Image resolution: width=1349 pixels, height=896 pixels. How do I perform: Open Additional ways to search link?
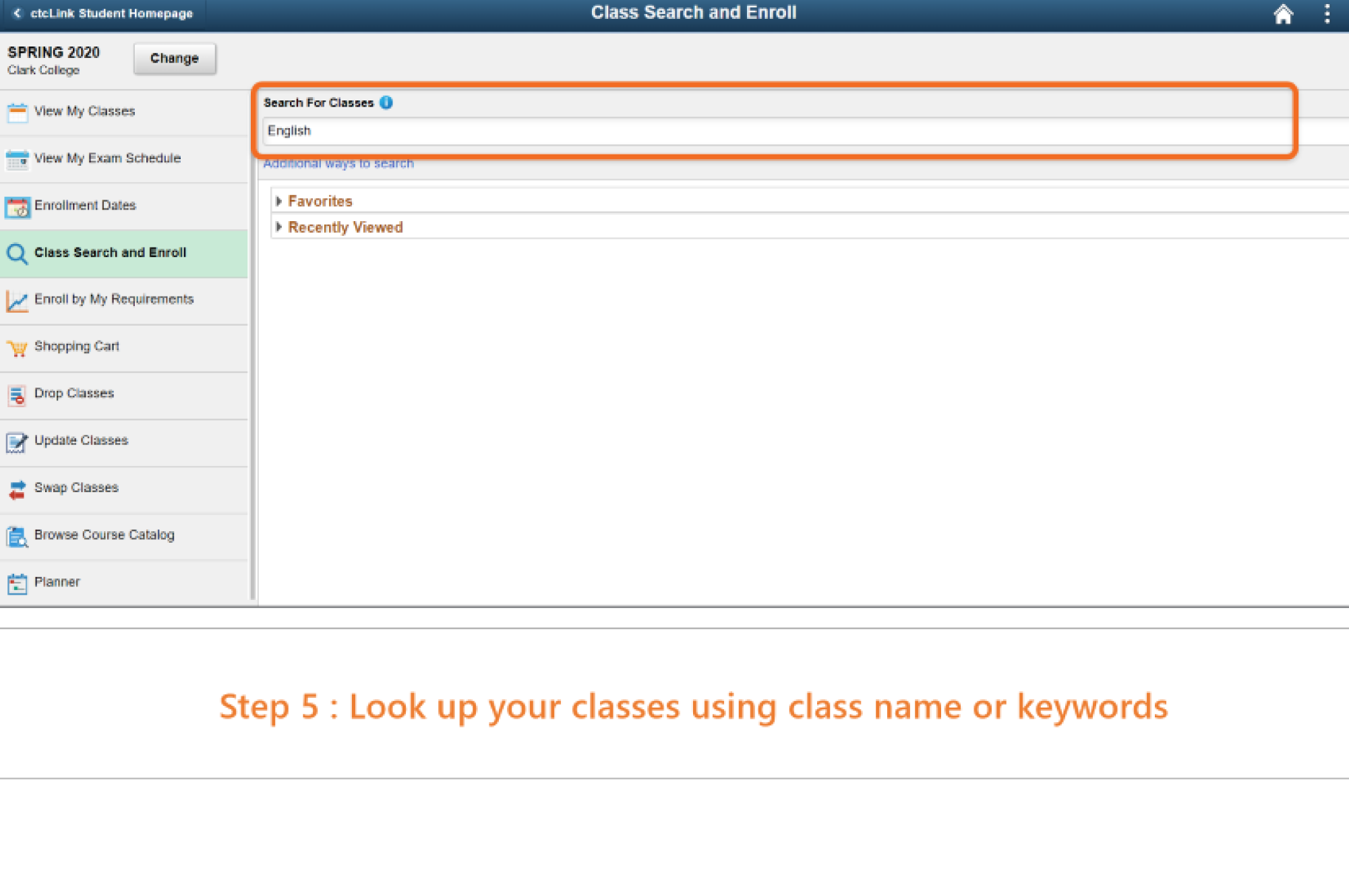(x=338, y=164)
